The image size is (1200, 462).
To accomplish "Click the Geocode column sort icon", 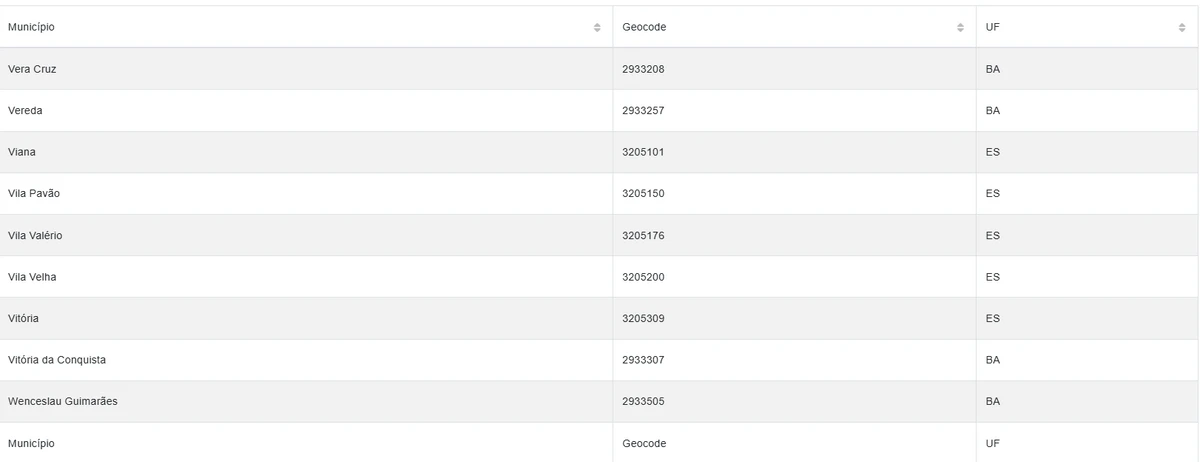I will click(x=960, y=27).
